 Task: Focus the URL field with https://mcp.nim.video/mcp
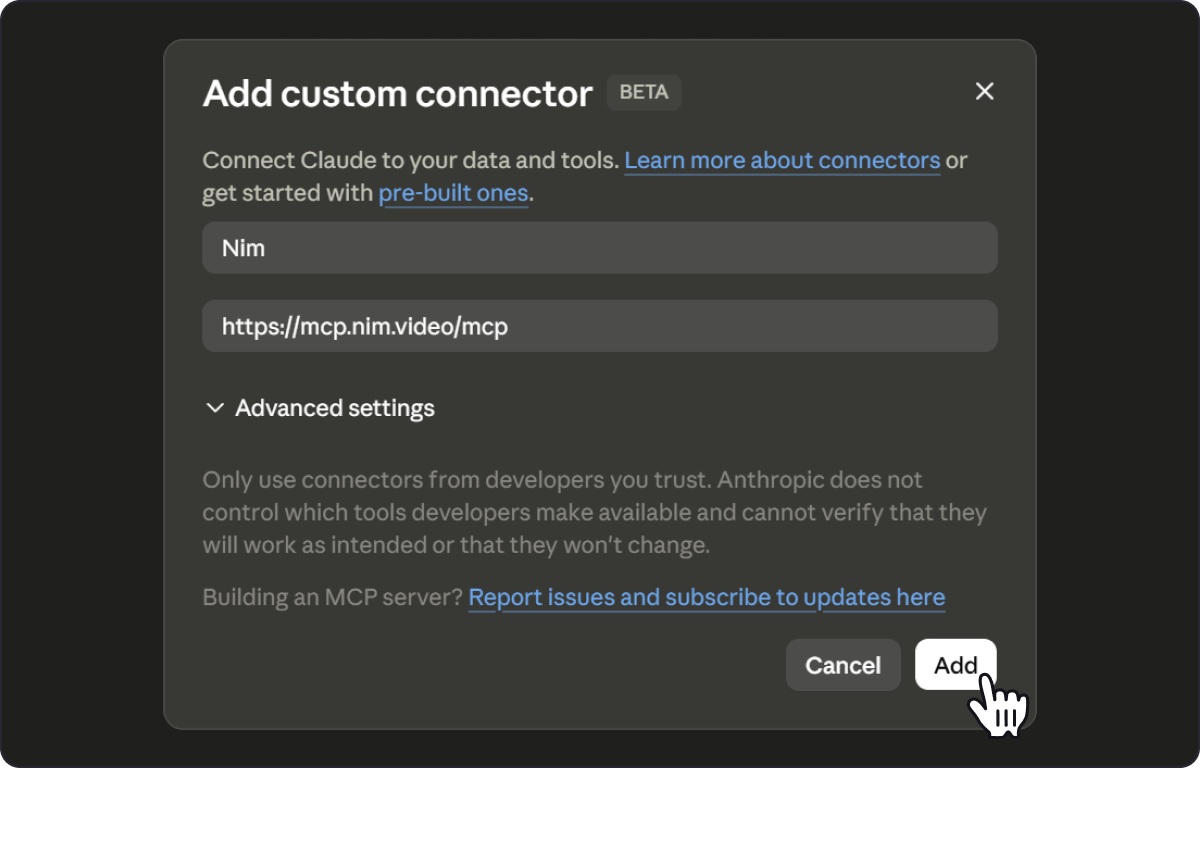[x=600, y=326]
